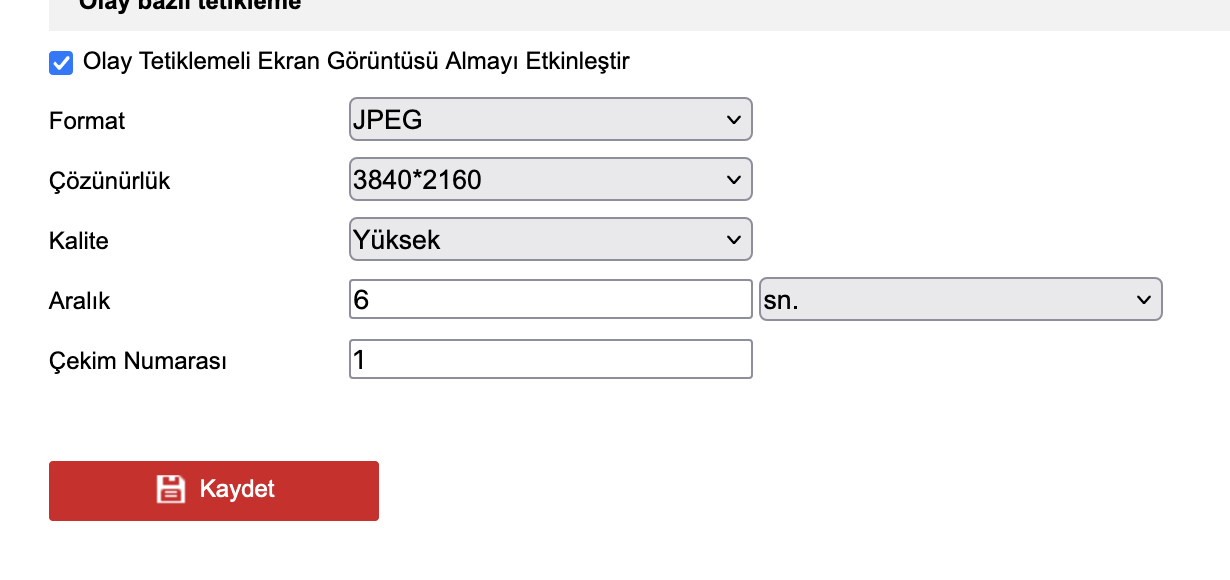Click the Olay bazlı tetikleme section header
This screenshot has width=1230, height=580.
tap(190, 6)
